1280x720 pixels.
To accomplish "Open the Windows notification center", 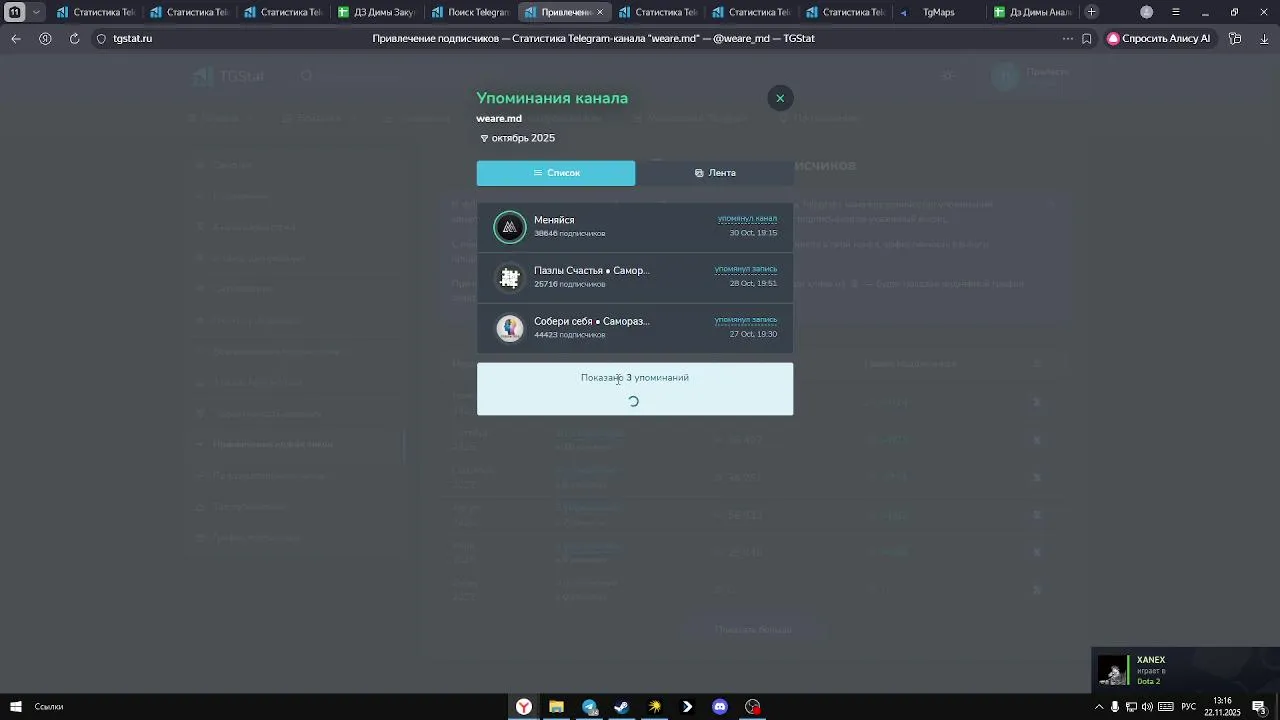I will coord(1260,707).
